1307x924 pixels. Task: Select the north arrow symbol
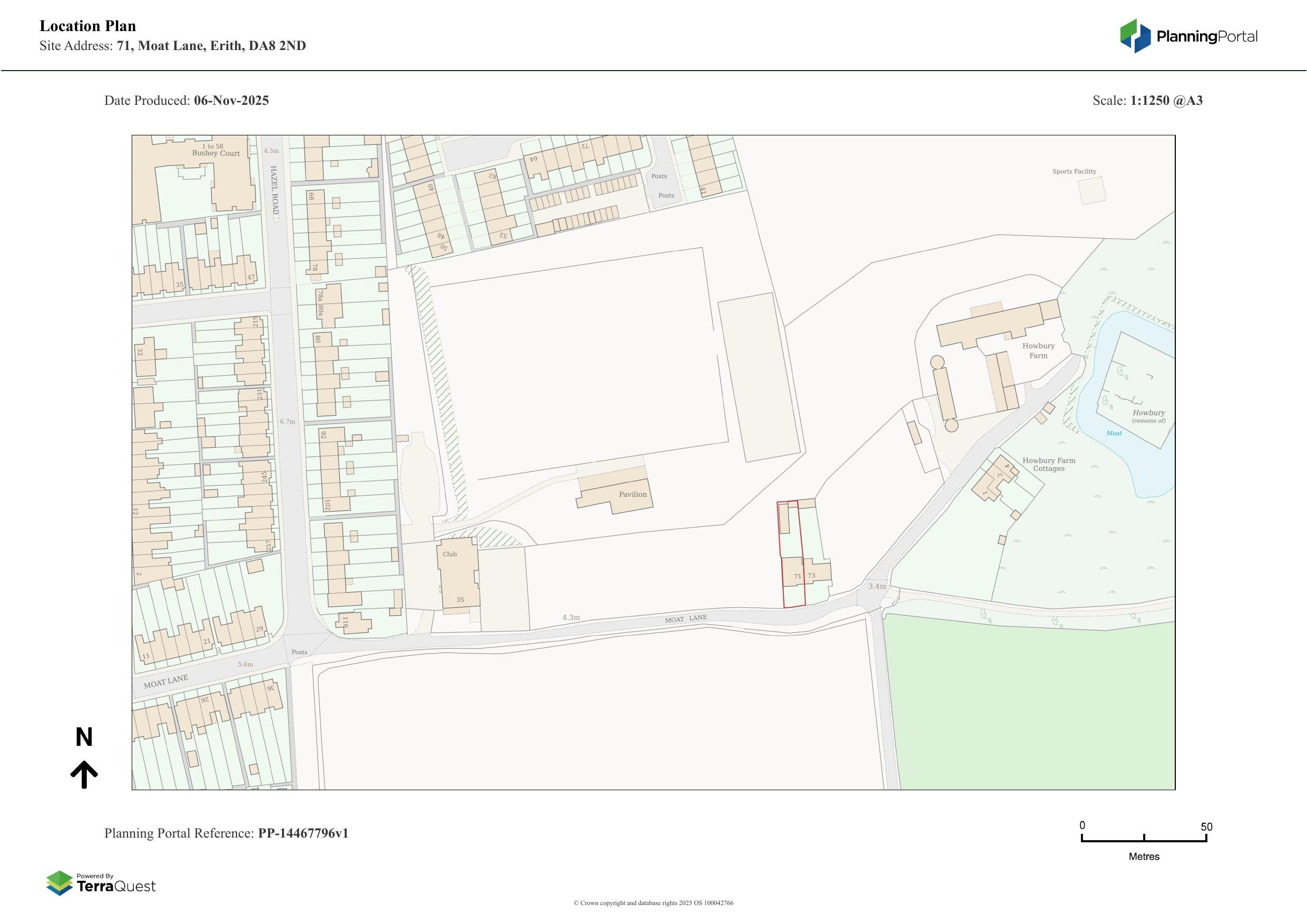pyautogui.click(x=84, y=756)
